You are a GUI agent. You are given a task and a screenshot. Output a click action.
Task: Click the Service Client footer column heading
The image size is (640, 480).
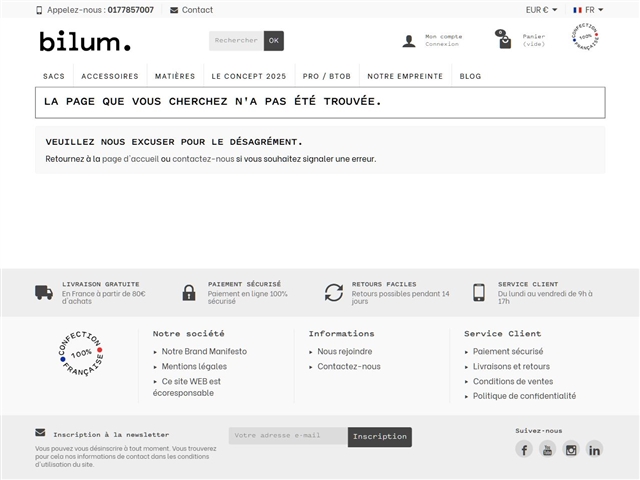pyautogui.click(x=503, y=333)
